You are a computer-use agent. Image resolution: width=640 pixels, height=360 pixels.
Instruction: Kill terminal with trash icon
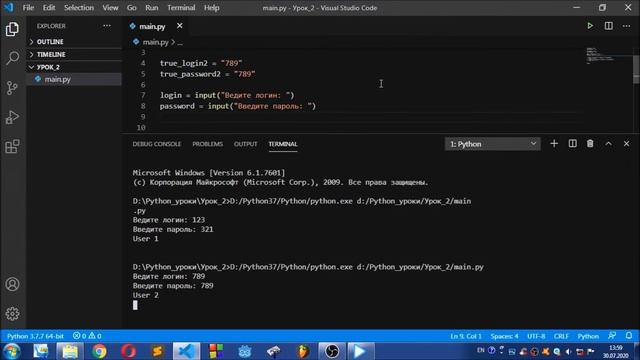click(x=590, y=144)
